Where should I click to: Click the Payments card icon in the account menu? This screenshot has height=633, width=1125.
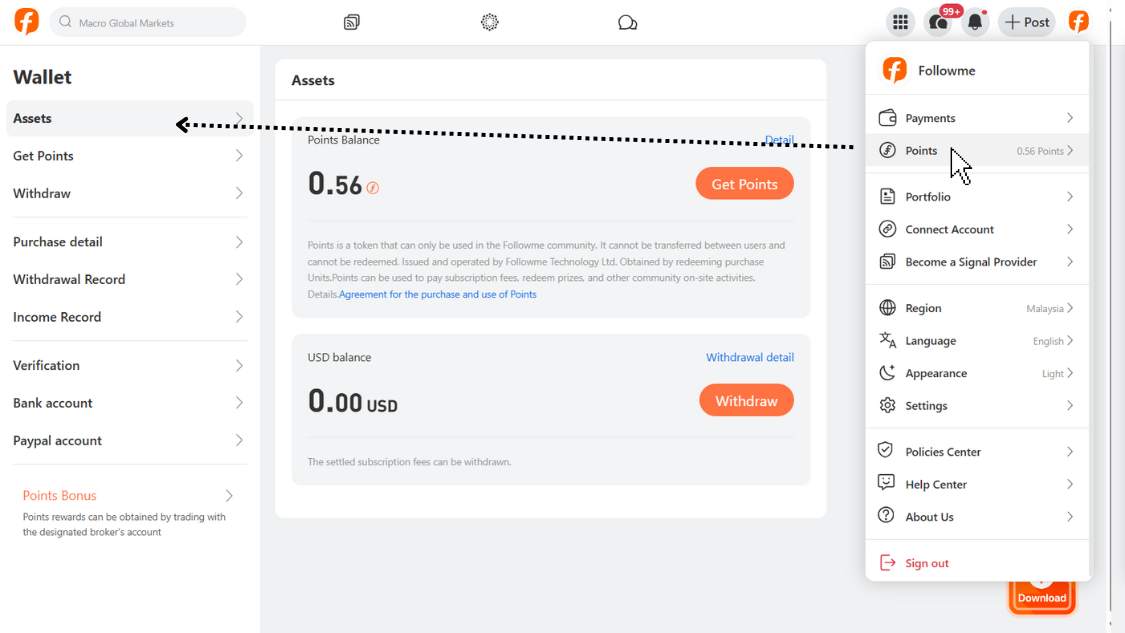click(x=886, y=117)
